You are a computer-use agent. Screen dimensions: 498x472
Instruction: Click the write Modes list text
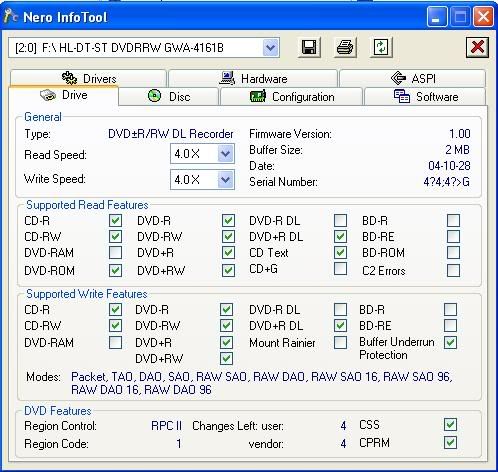(x=261, y=383)
